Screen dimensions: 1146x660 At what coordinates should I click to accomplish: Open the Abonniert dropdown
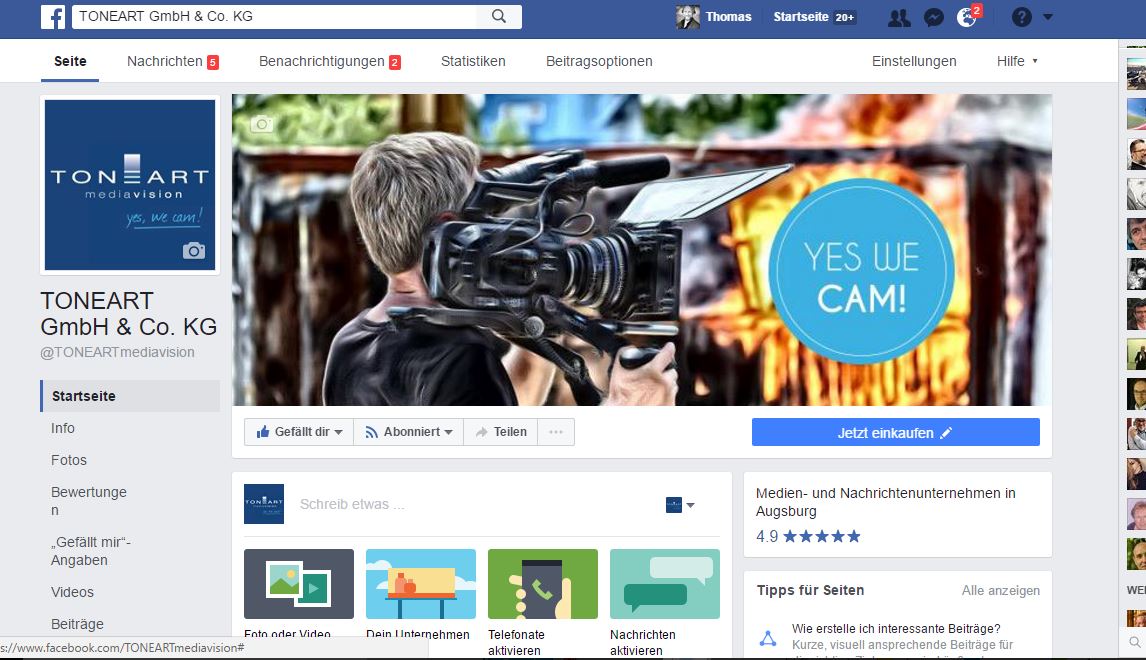(409, 432)
